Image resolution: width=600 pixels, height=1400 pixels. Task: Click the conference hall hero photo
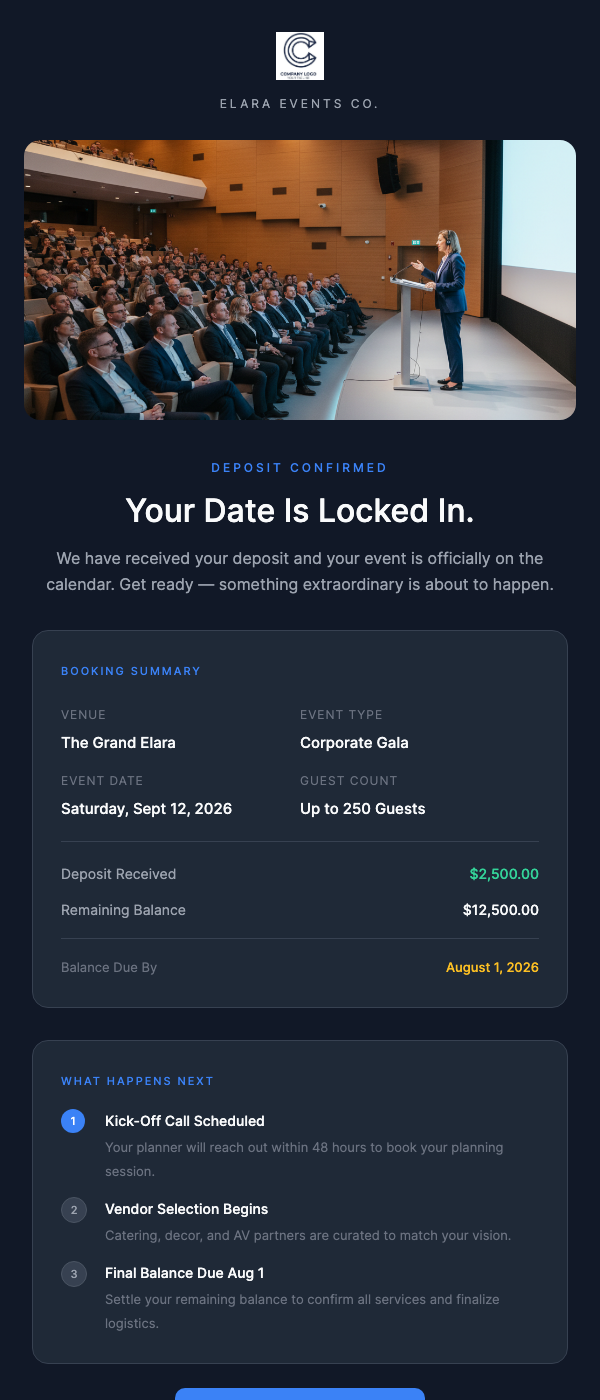300,279
